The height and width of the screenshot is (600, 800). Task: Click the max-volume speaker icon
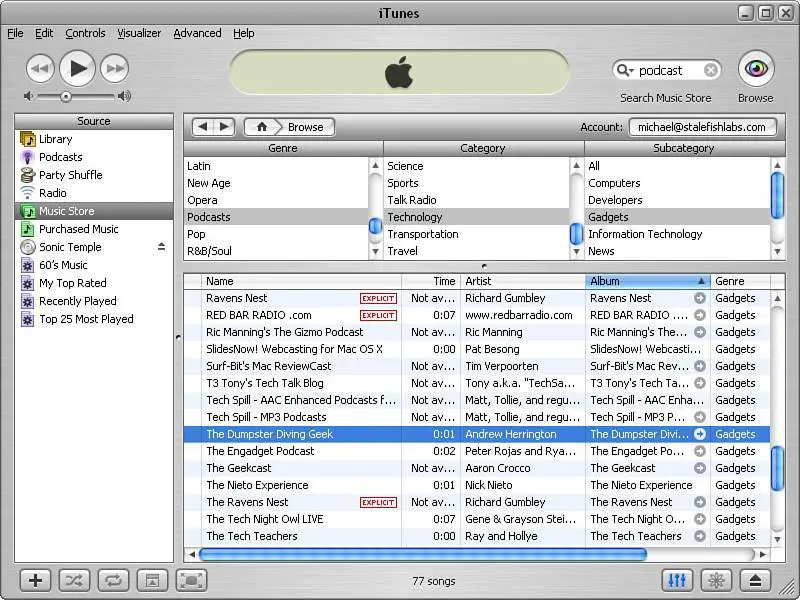coord(124,96)
